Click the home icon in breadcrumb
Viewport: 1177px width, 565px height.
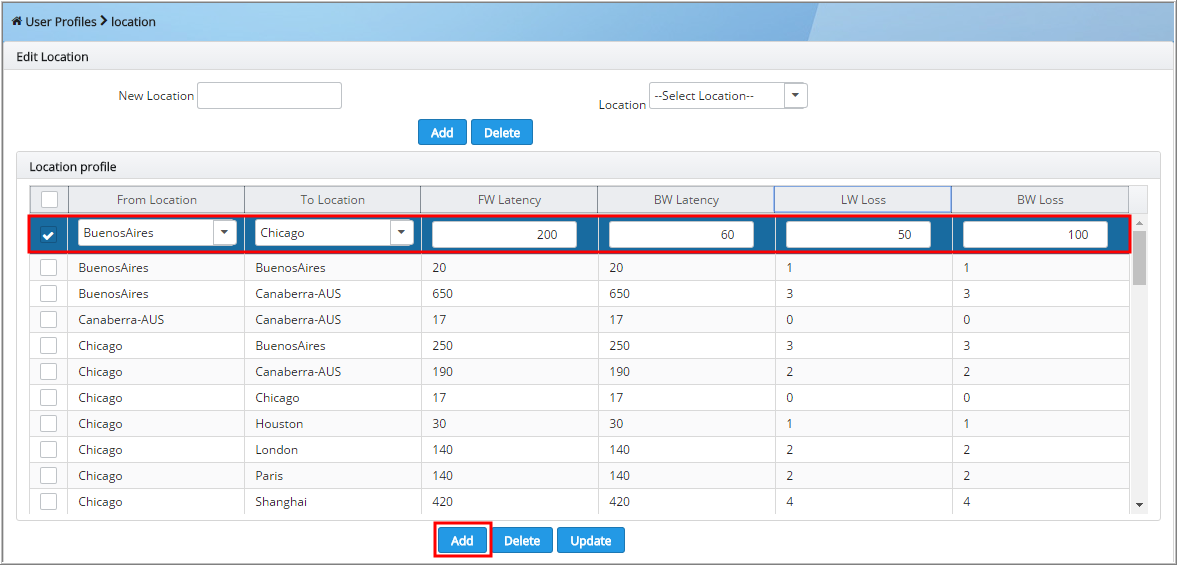coord(17,22)
